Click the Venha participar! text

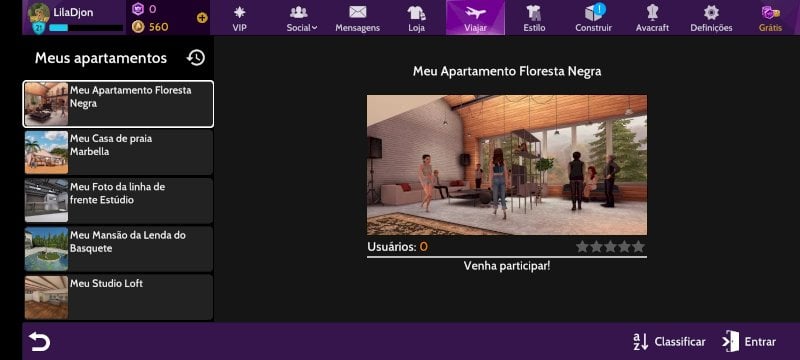[507, 266]
